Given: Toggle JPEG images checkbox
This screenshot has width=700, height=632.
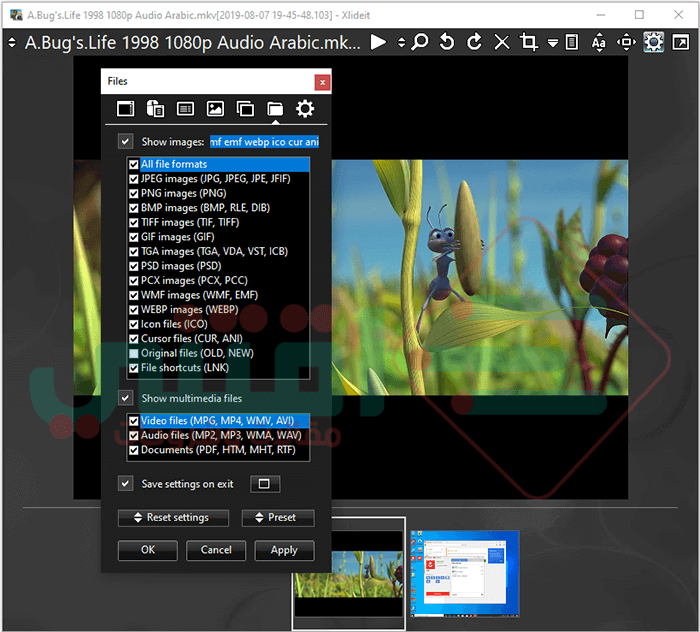Looking at the screenshot, I should point(133,179).
